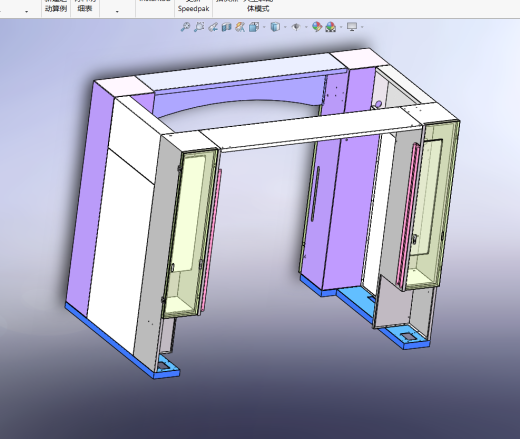Toggle the 体模式 large assembly mode
This screenshot has height=439, width=520.
(x=258, y=7)
